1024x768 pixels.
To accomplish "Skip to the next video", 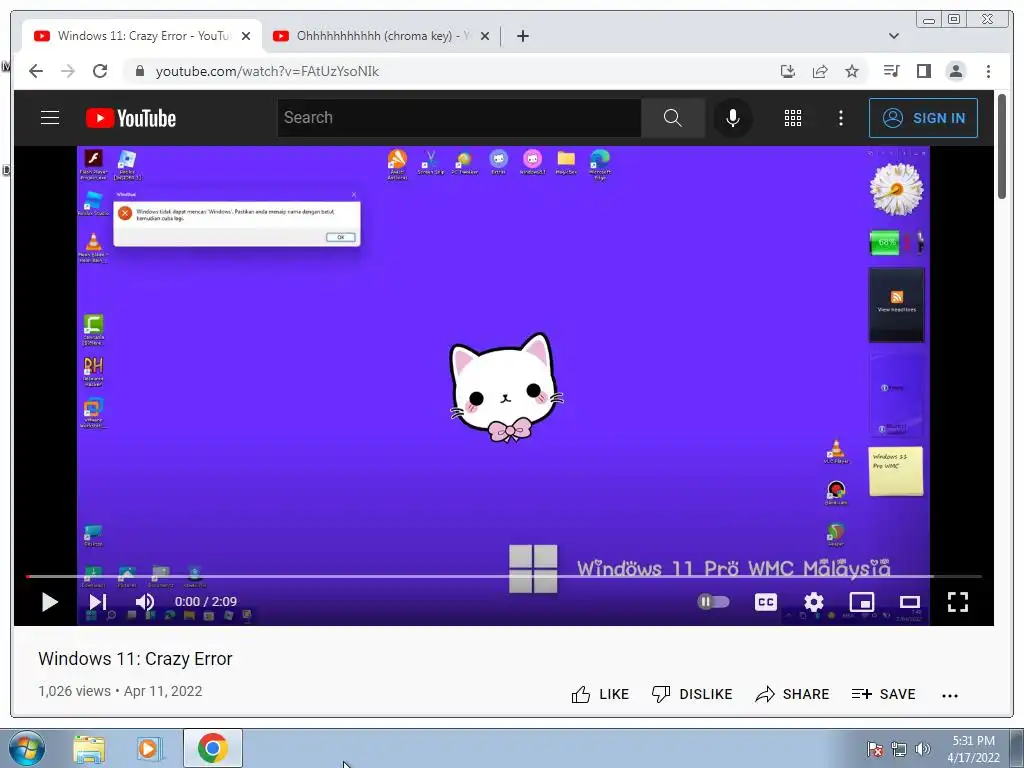I will tap(98, 601).
